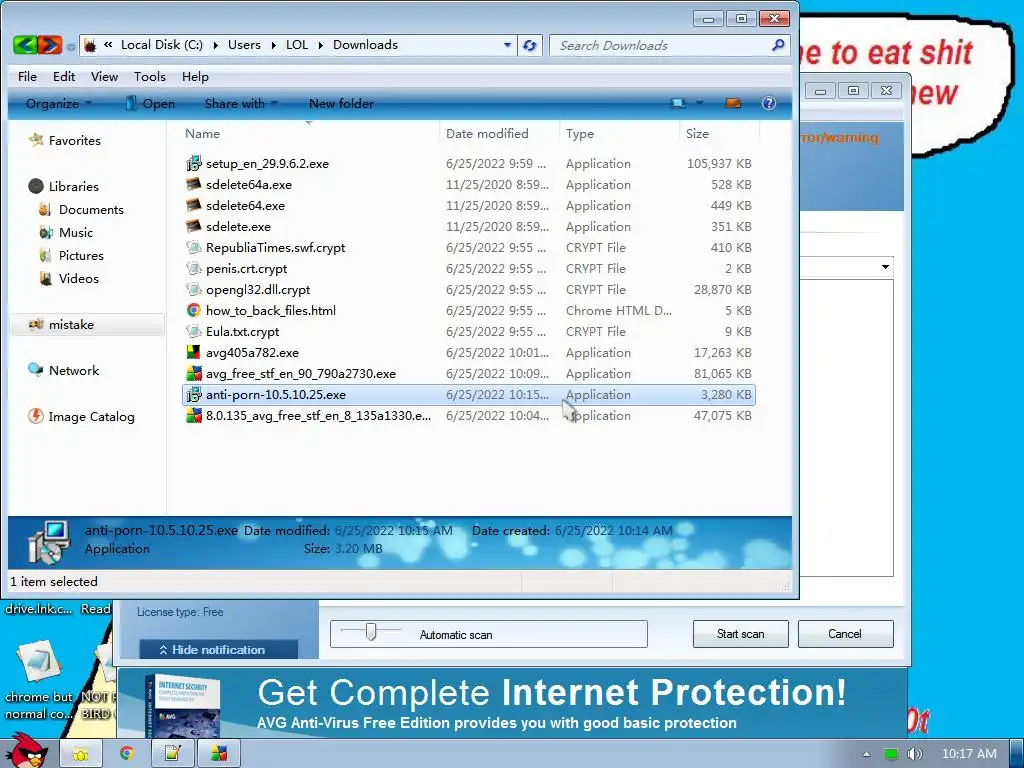Image resolution: width=1024 pixels, height=768 pixels.
Task: Show hidden tray icons arrow
Action: [x=866, y=754]
